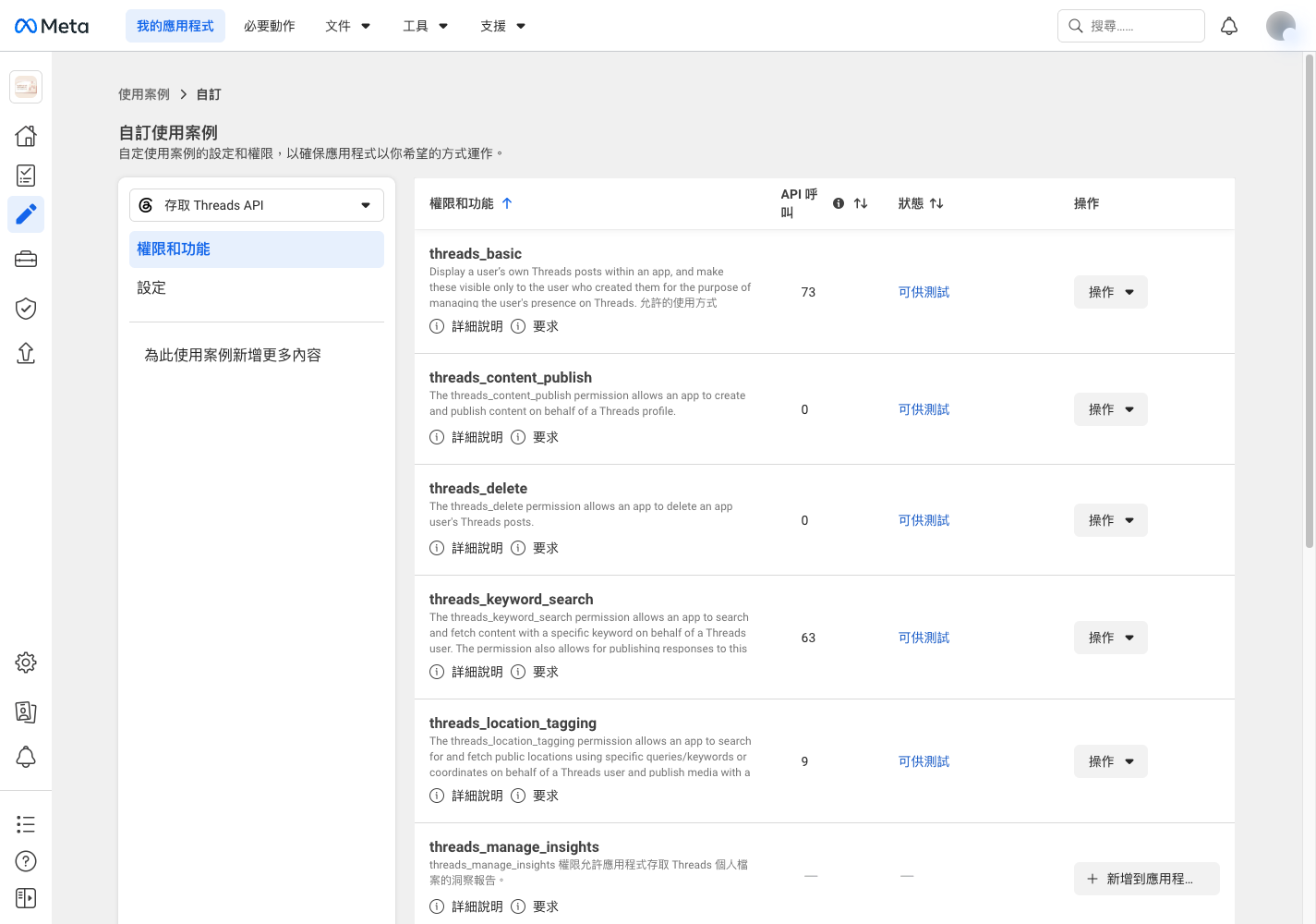Click the API call count 63

(x=808, y=638)
